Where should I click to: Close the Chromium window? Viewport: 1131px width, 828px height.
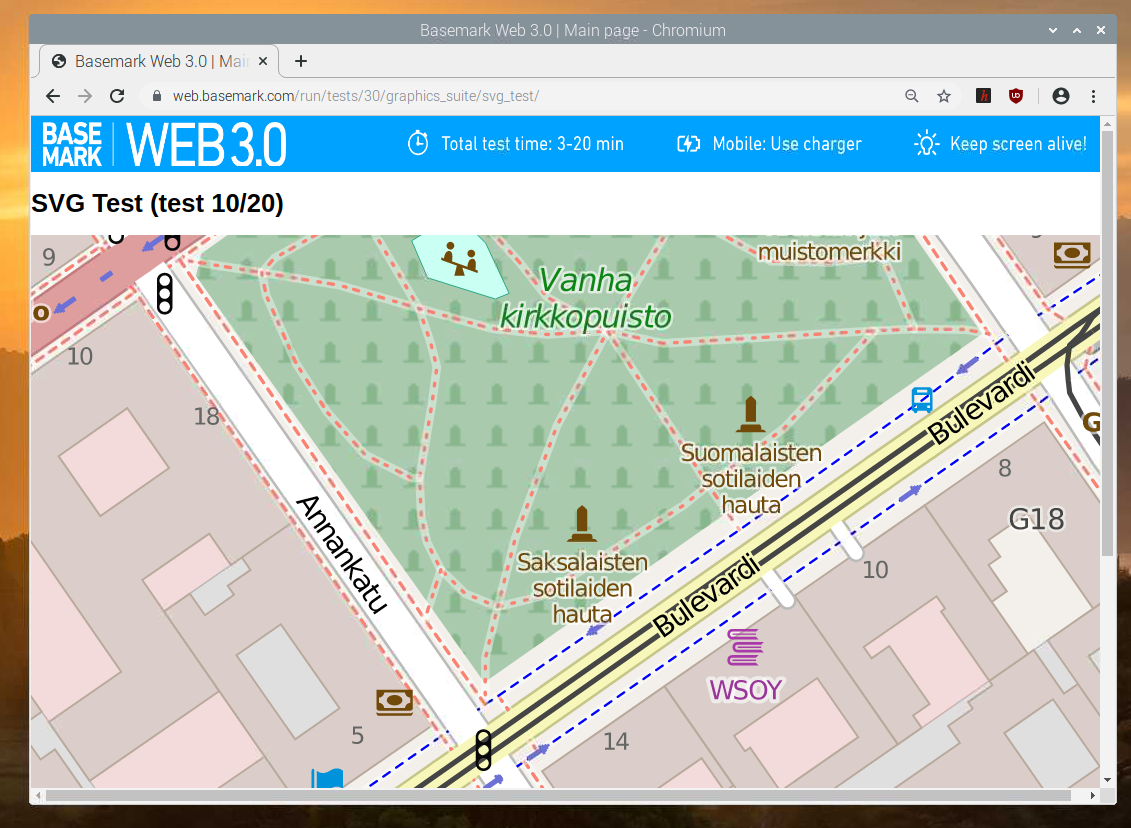click(1101, 30)
